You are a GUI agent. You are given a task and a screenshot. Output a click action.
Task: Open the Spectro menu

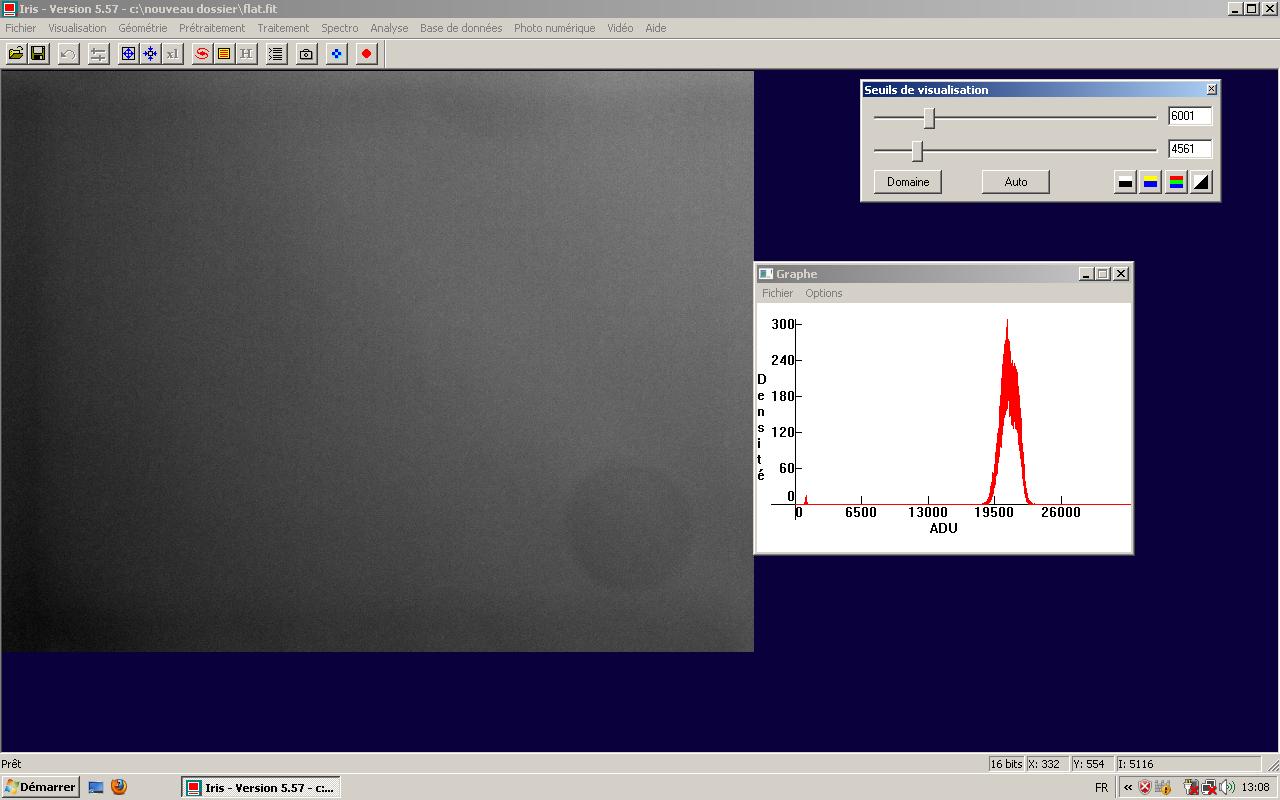tap(340, 28)
